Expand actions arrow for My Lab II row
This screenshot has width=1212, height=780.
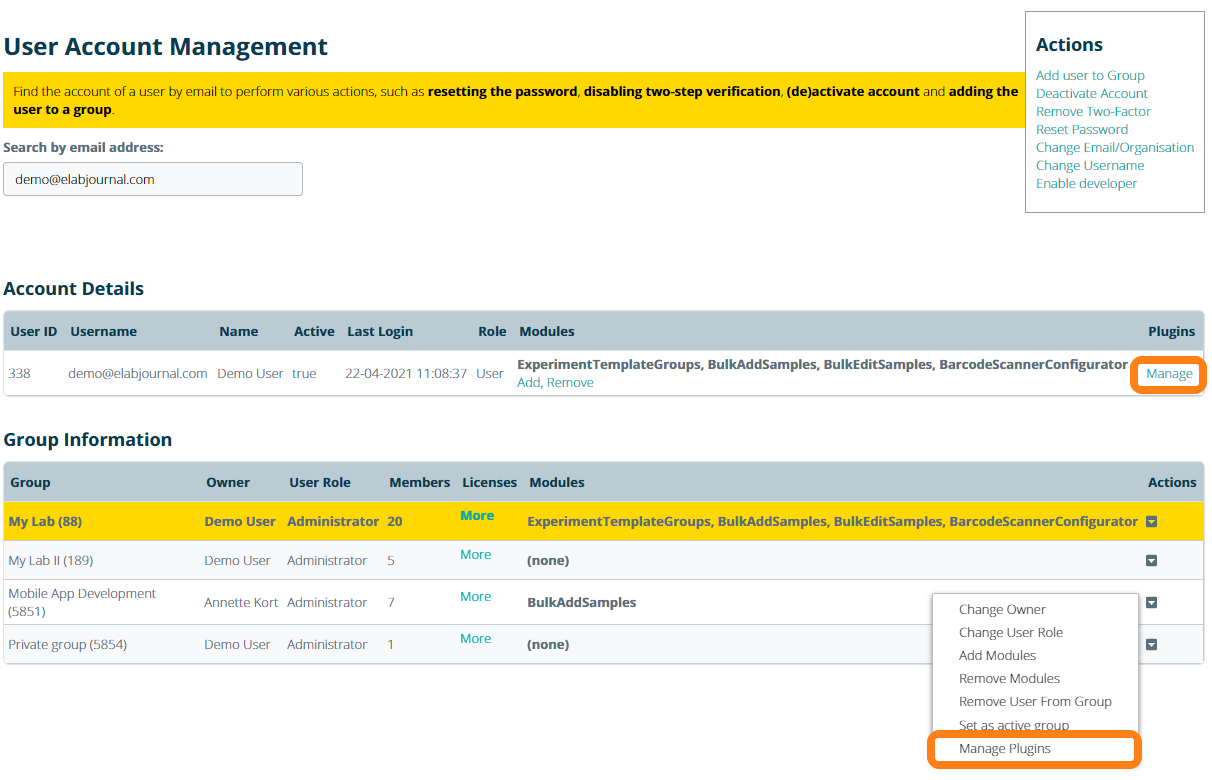click(x=1151, y=561)
